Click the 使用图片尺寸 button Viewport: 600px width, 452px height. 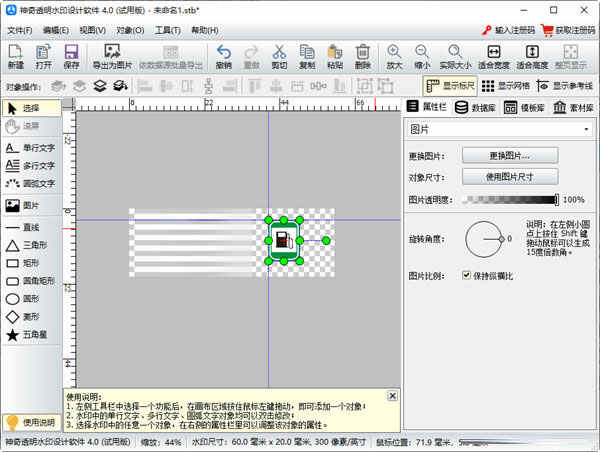pyautogui.click(x=509, y=177)
